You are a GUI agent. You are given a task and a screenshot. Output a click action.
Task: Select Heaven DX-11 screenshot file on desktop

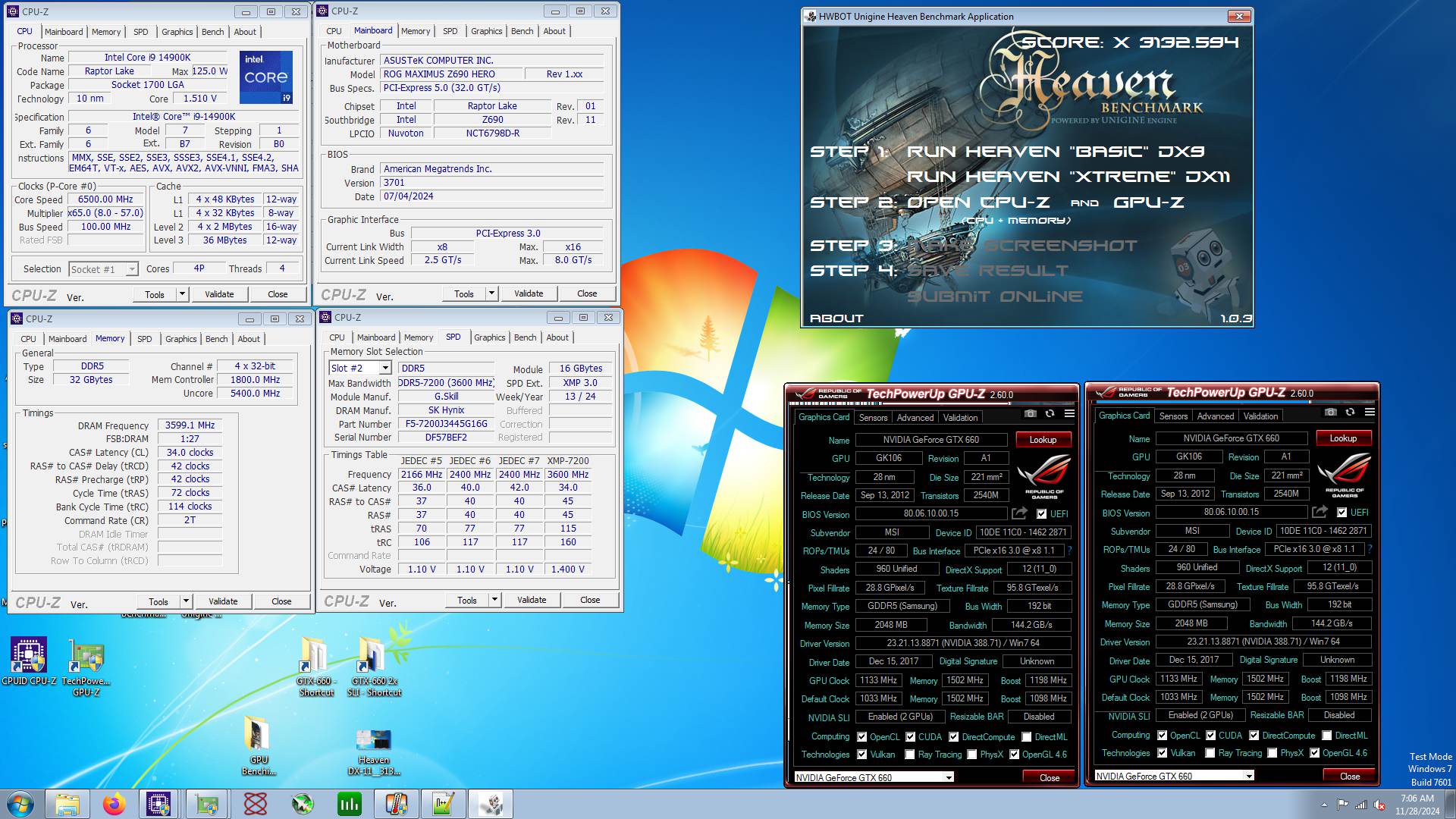tap(374, 752)
